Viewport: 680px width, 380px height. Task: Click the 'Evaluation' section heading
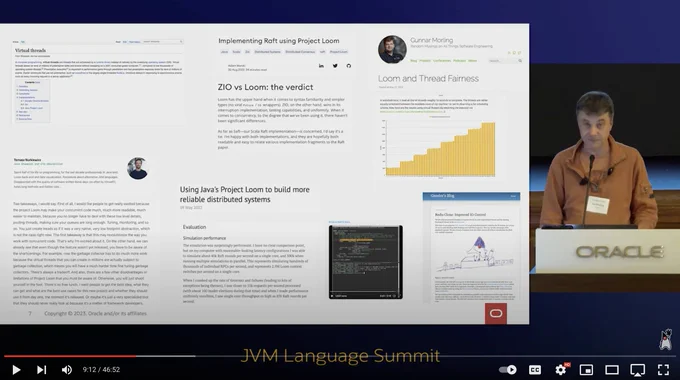194,227
